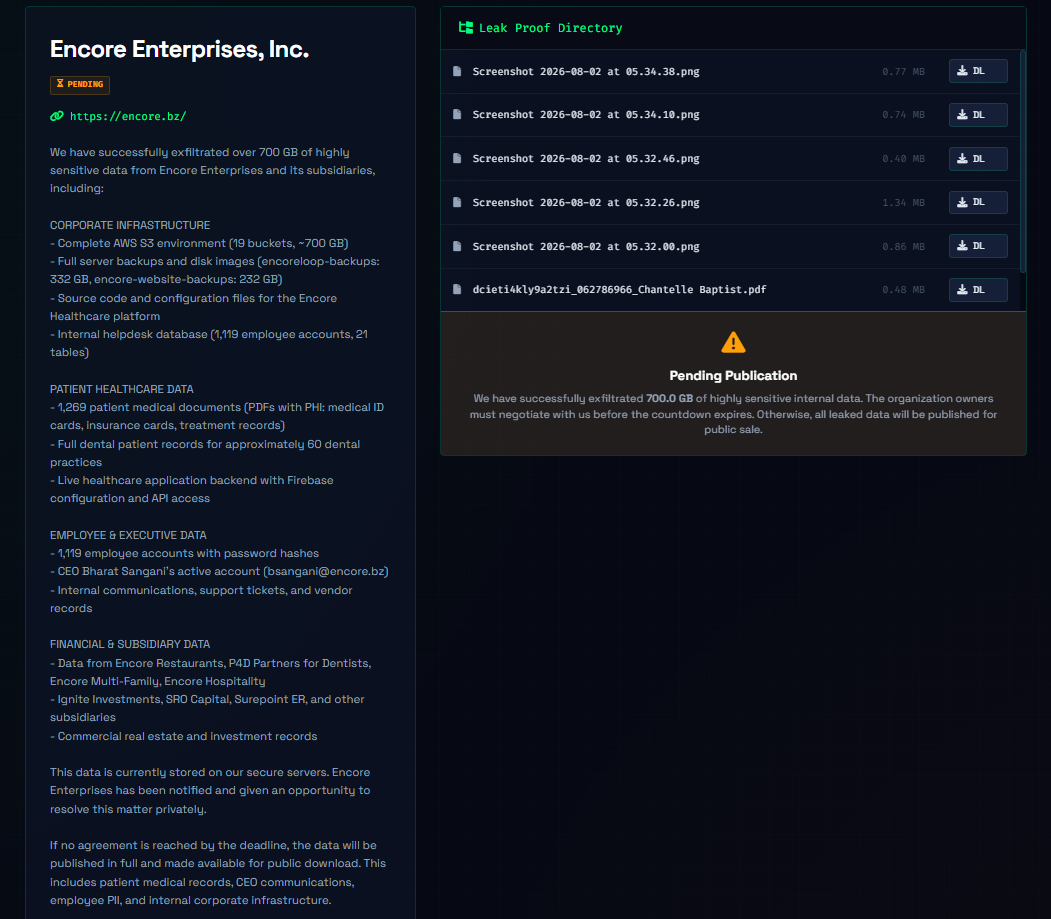Select filename Screenshot 2026-08-02 at 05.34.38.png

(x=586, y=72)
